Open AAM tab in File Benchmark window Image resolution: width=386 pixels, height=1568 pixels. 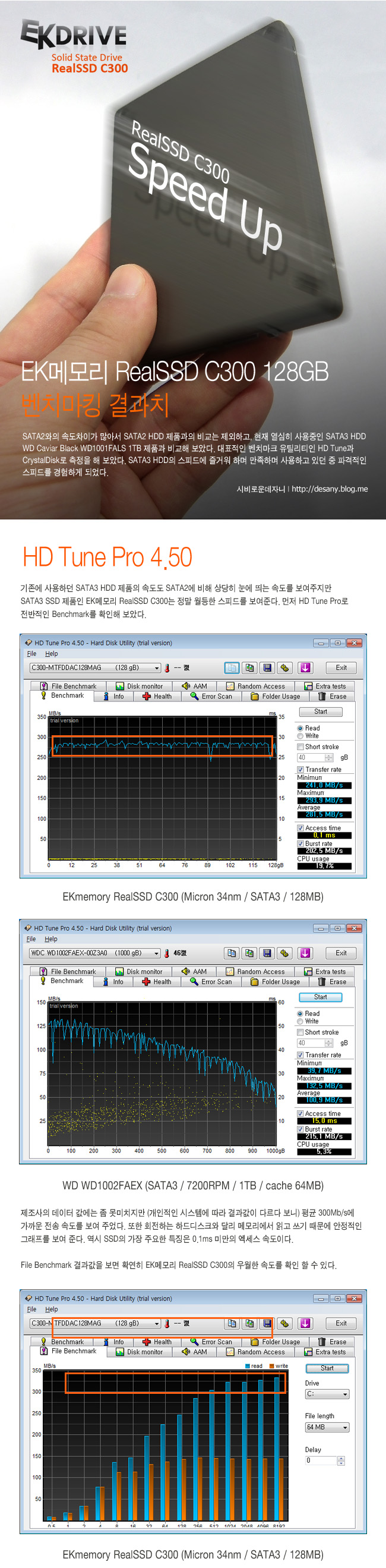pyautogui.click(x=195, y=1352)
